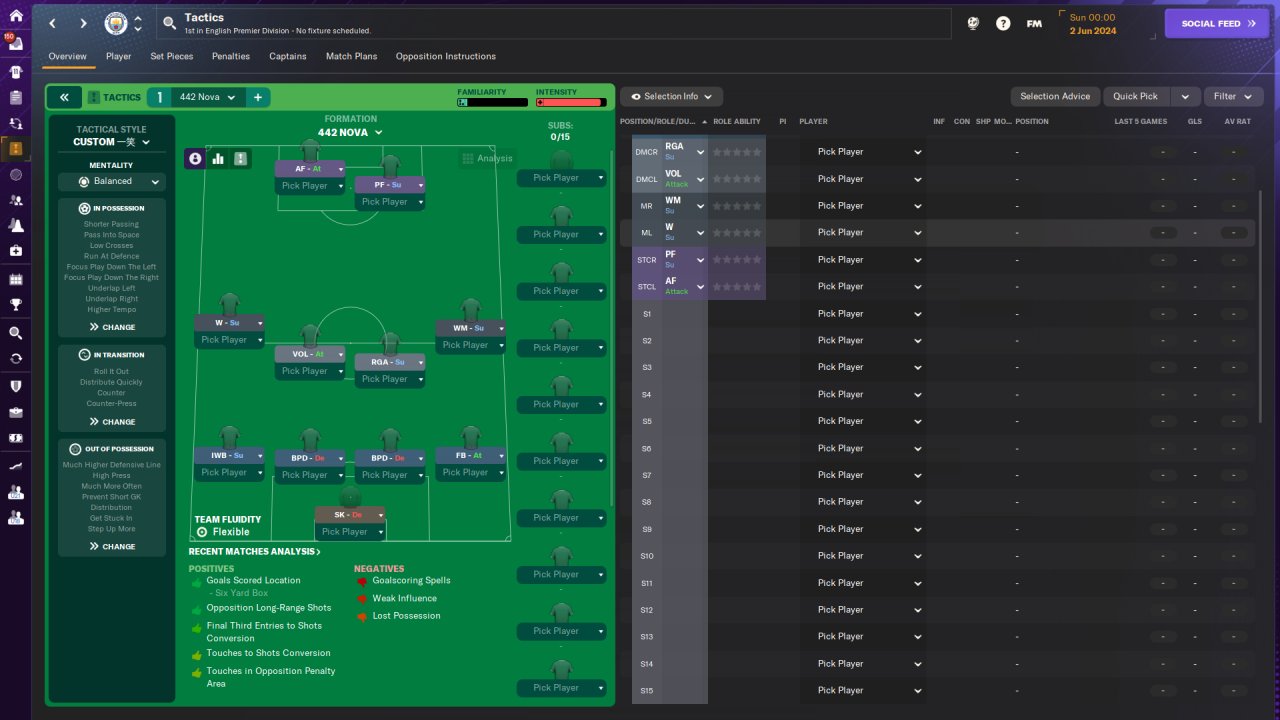Open the AF - At role dropdown on pitch

310,169
